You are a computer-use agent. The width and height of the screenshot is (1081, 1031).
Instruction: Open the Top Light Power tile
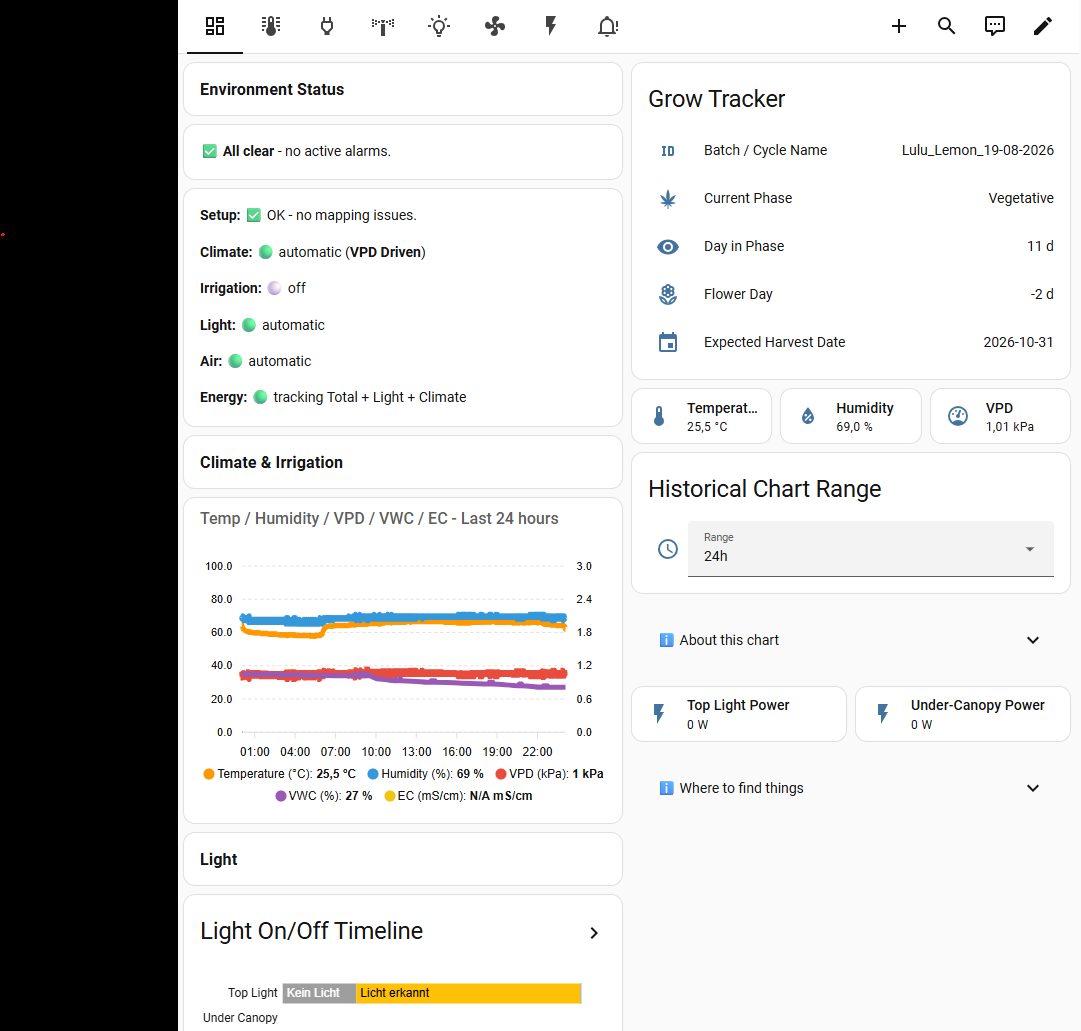(739, 714)
